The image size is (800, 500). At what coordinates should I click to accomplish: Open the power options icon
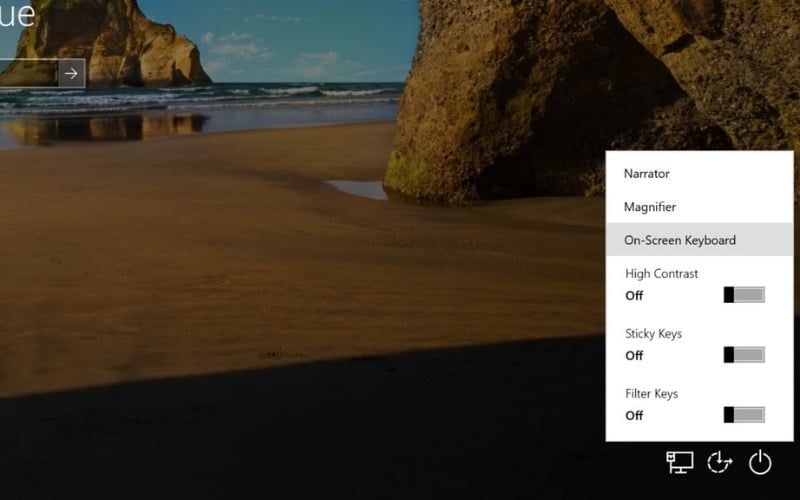pos(761,462)
